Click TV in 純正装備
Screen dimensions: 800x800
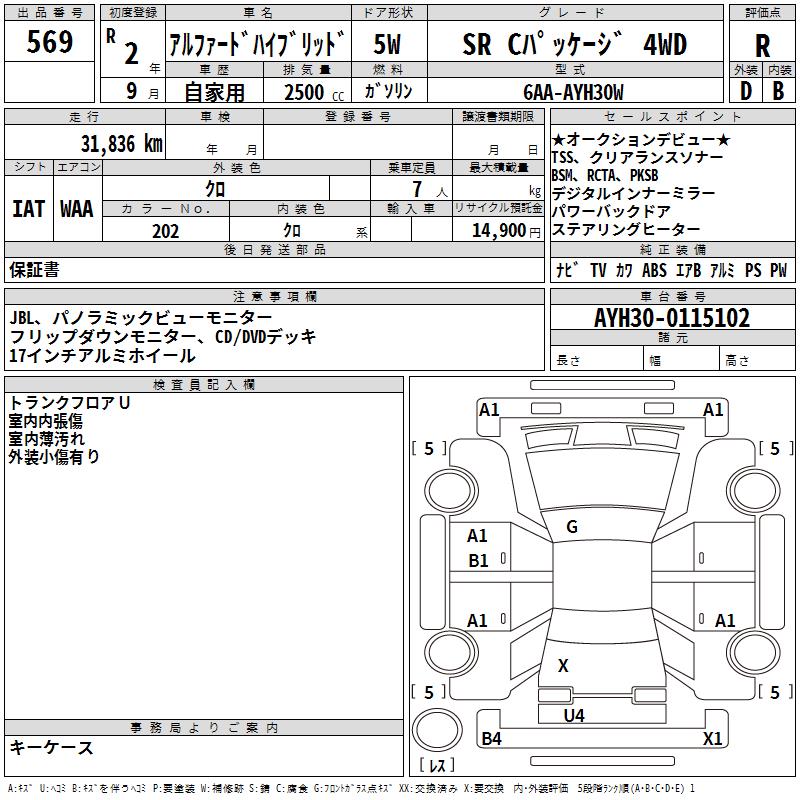click(598, 270)
